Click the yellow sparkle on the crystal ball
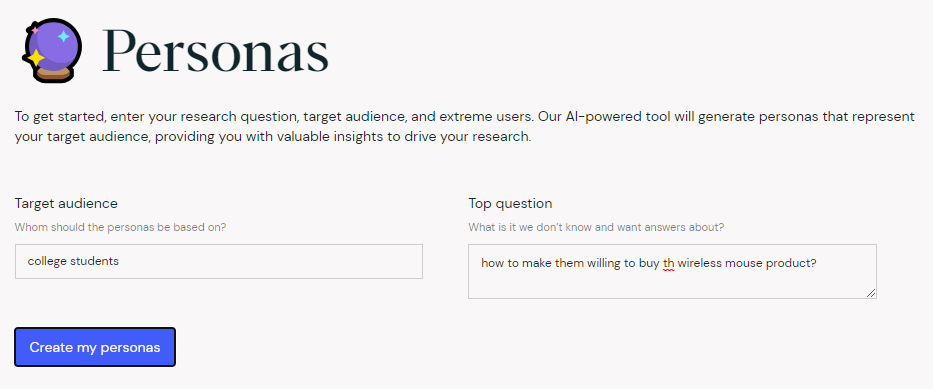 point(36,58)
